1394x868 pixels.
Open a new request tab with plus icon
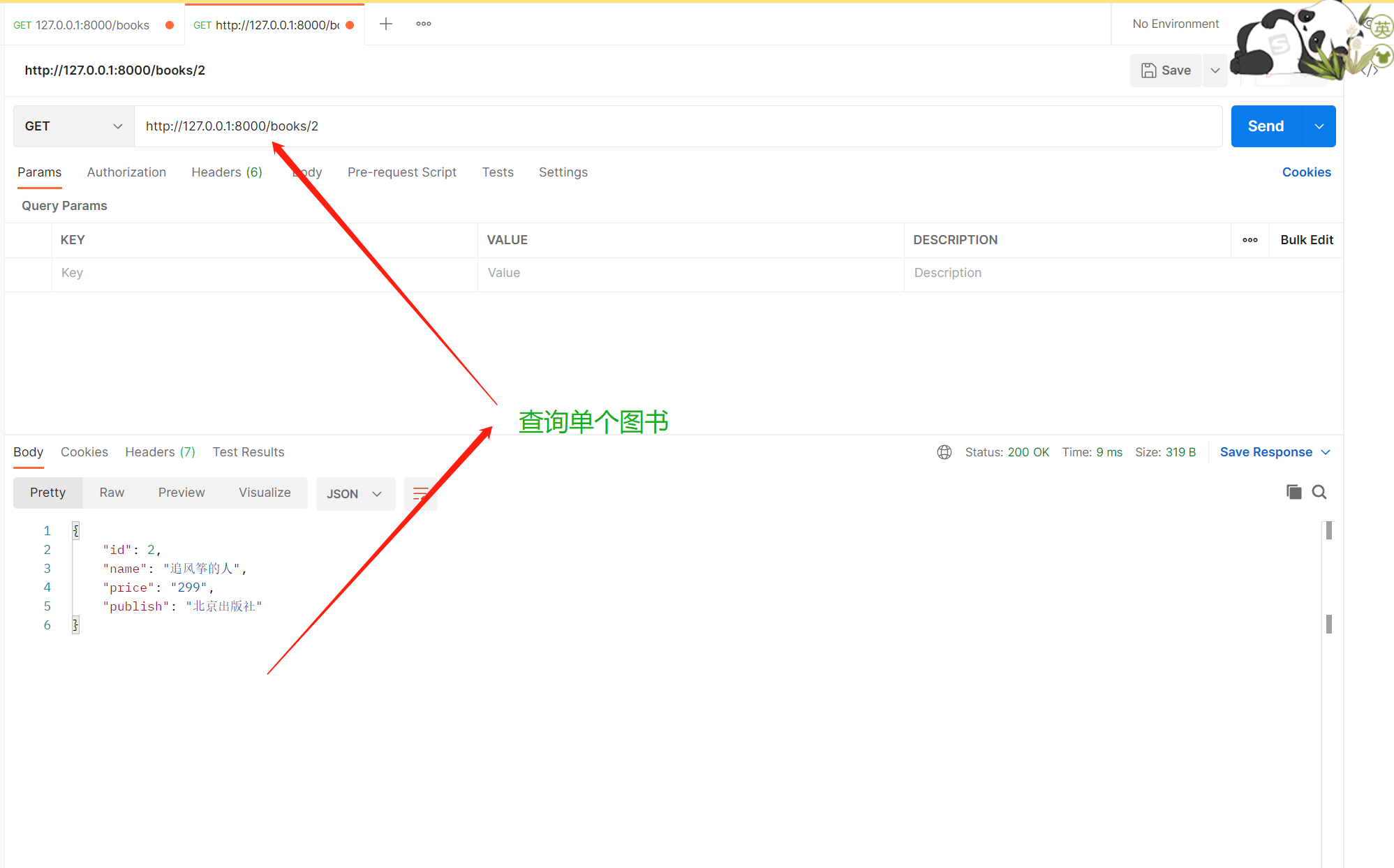[386, 24]
